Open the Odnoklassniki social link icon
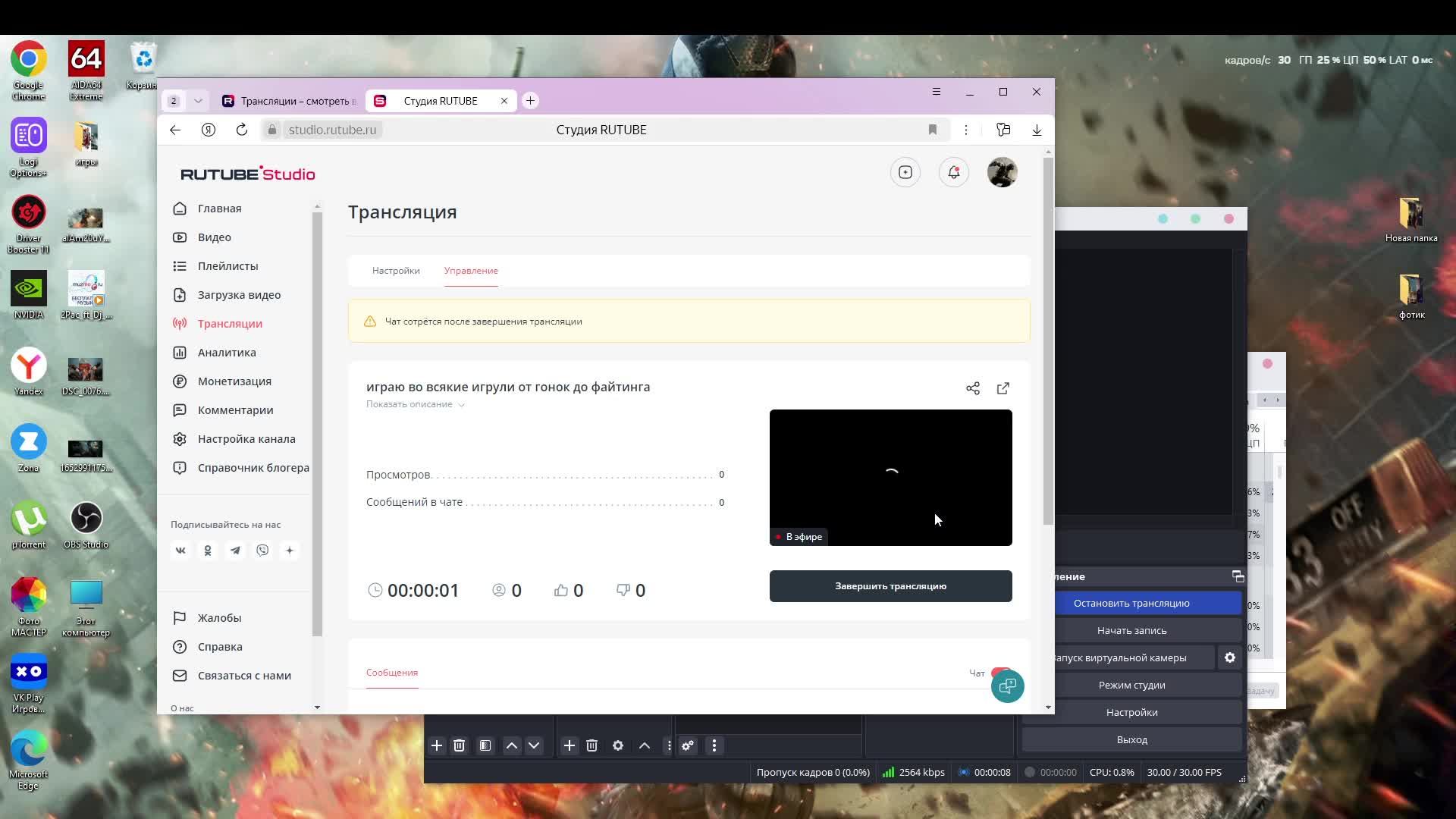 (208, 551)
